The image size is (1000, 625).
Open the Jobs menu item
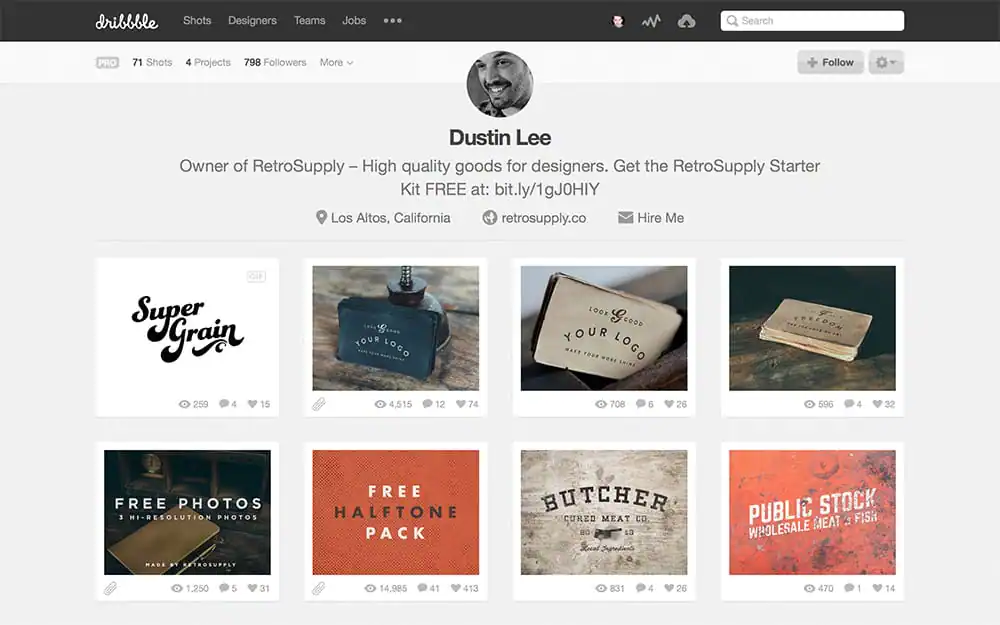(x=354, y=20)
